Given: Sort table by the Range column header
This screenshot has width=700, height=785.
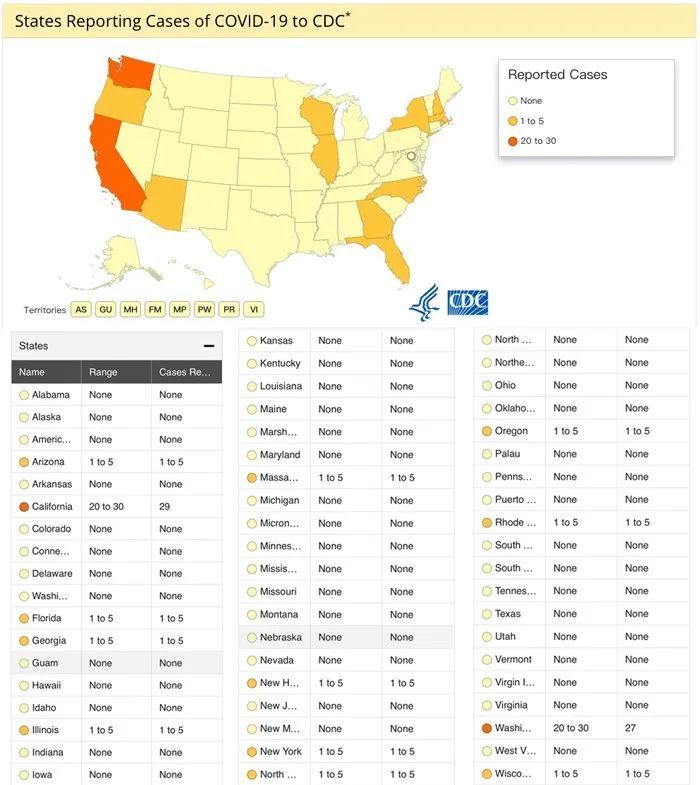Looking at the screenshot, I should (x=103, y=372).
